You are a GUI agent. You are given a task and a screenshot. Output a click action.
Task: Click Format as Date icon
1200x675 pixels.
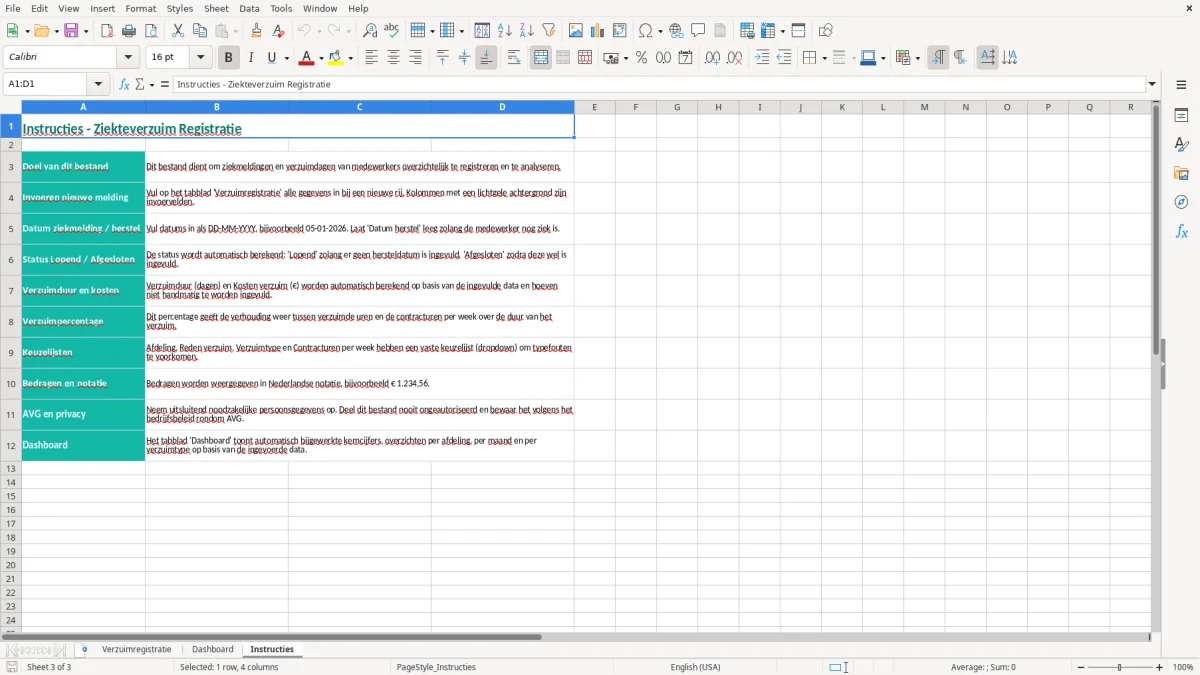pyautogui.click(x=685, y=58)
